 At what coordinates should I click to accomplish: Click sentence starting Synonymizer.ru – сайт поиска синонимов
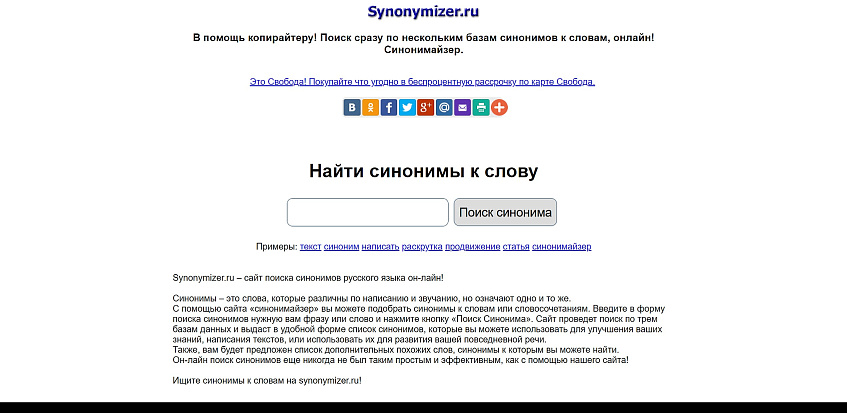(x=308, y=278)
